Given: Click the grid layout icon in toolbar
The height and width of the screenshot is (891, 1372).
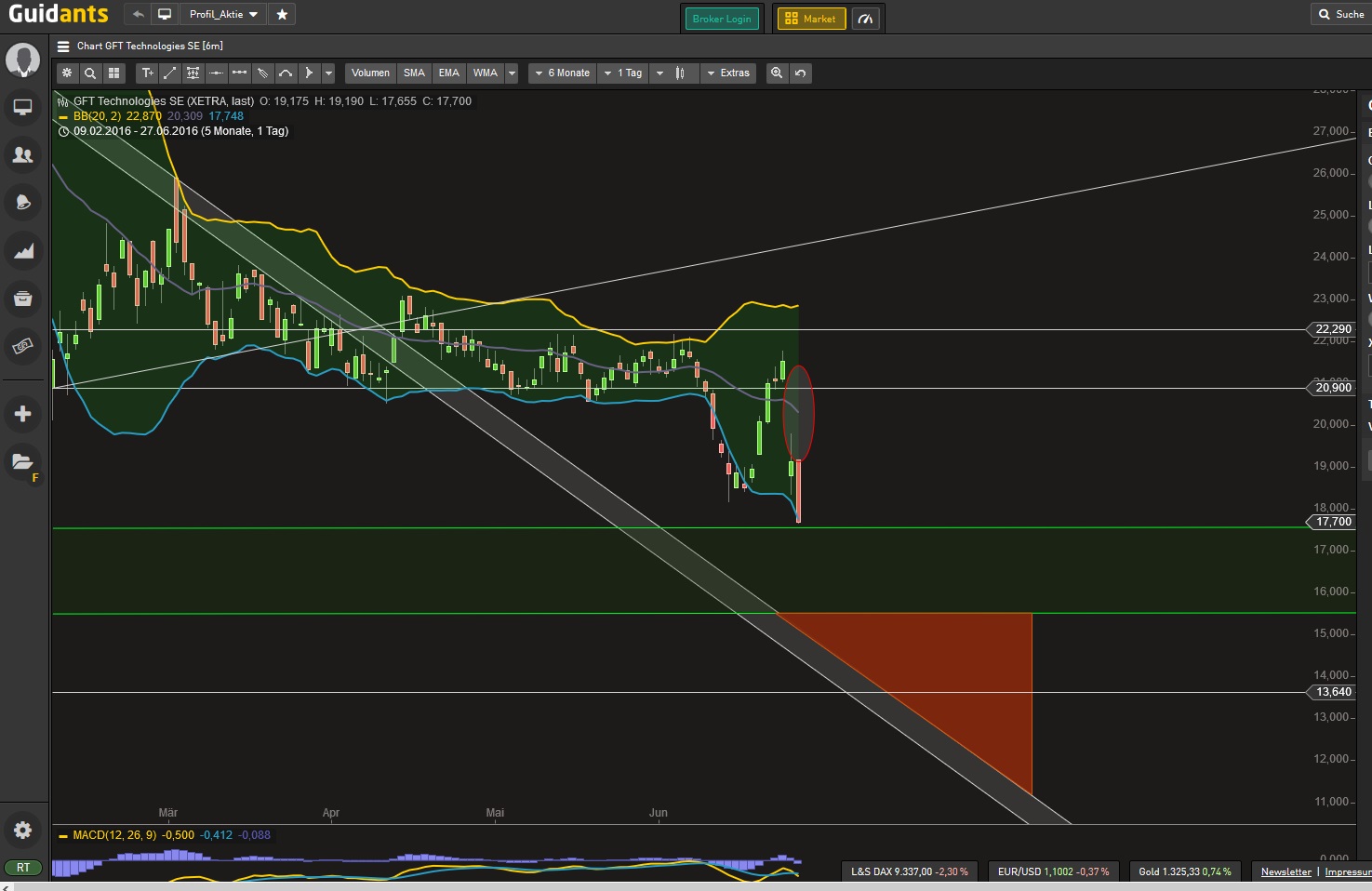Looking at the screenshot, I should [x=113, y=73].
